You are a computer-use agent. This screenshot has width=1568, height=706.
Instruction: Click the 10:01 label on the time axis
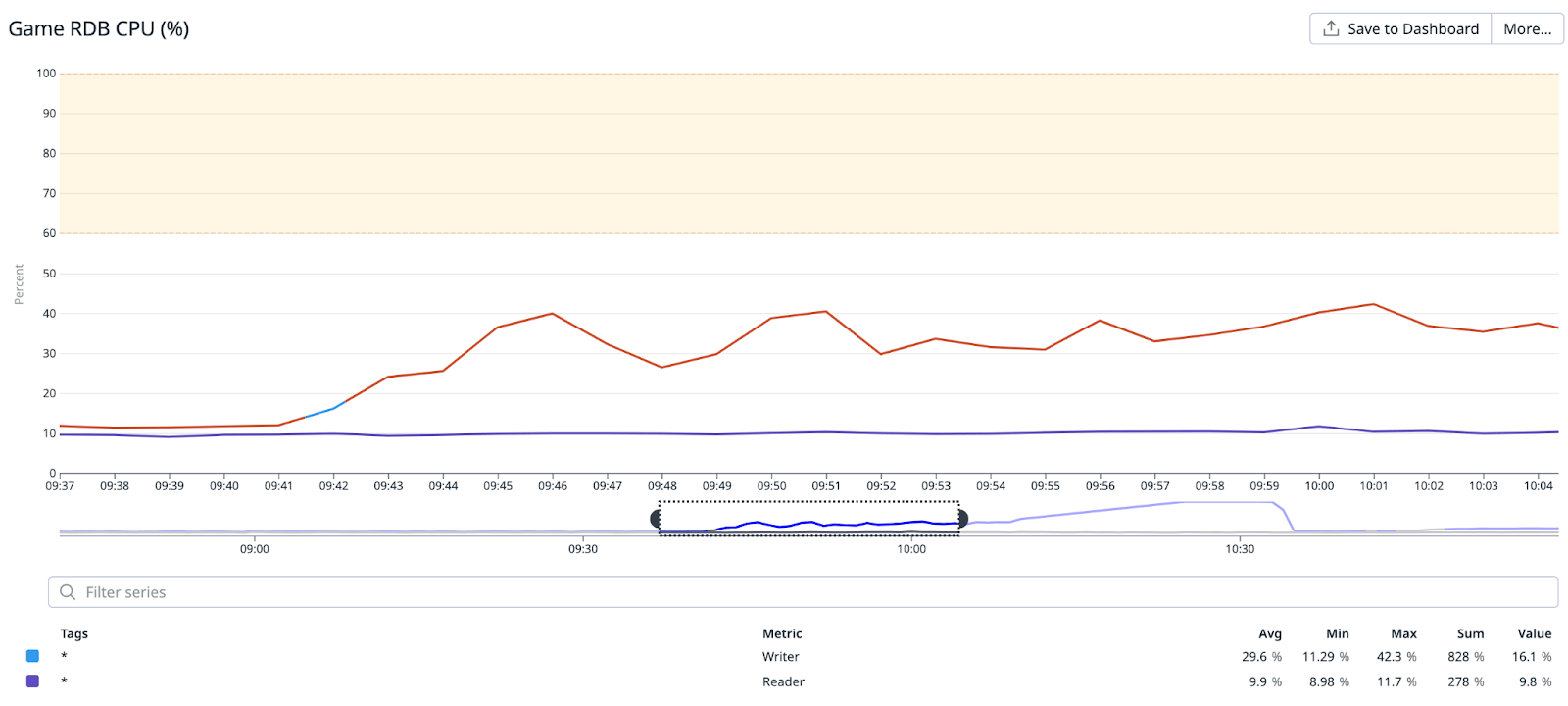click(x=1374, y=485)
